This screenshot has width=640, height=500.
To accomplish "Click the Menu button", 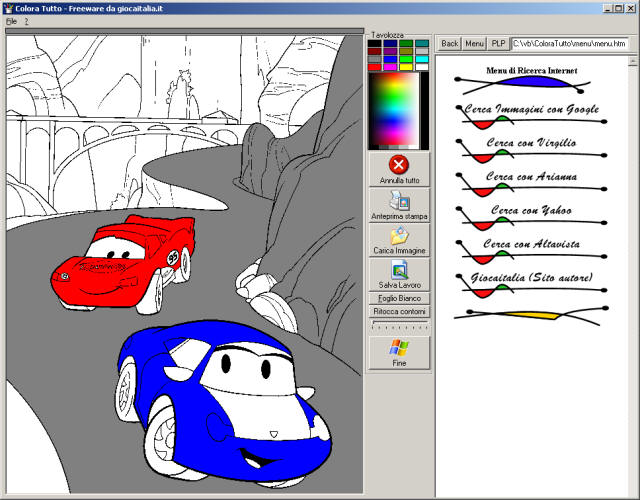I will click(474, 43).
